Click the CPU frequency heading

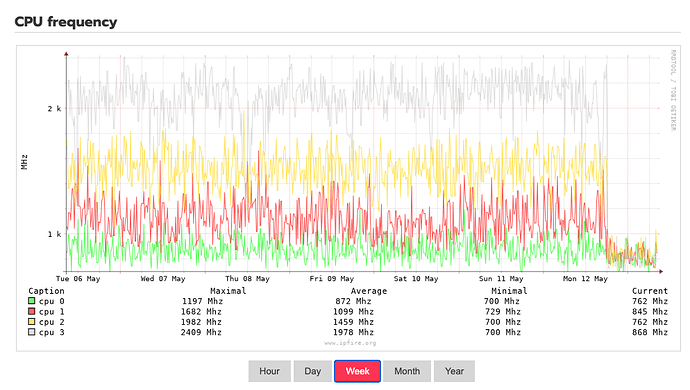tap(66, 22)
